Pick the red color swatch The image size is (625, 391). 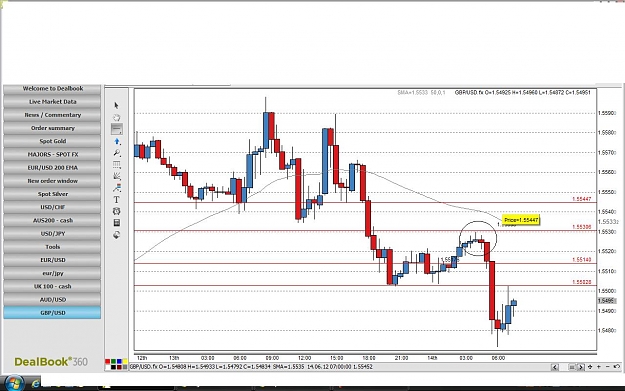coord(108,362)
